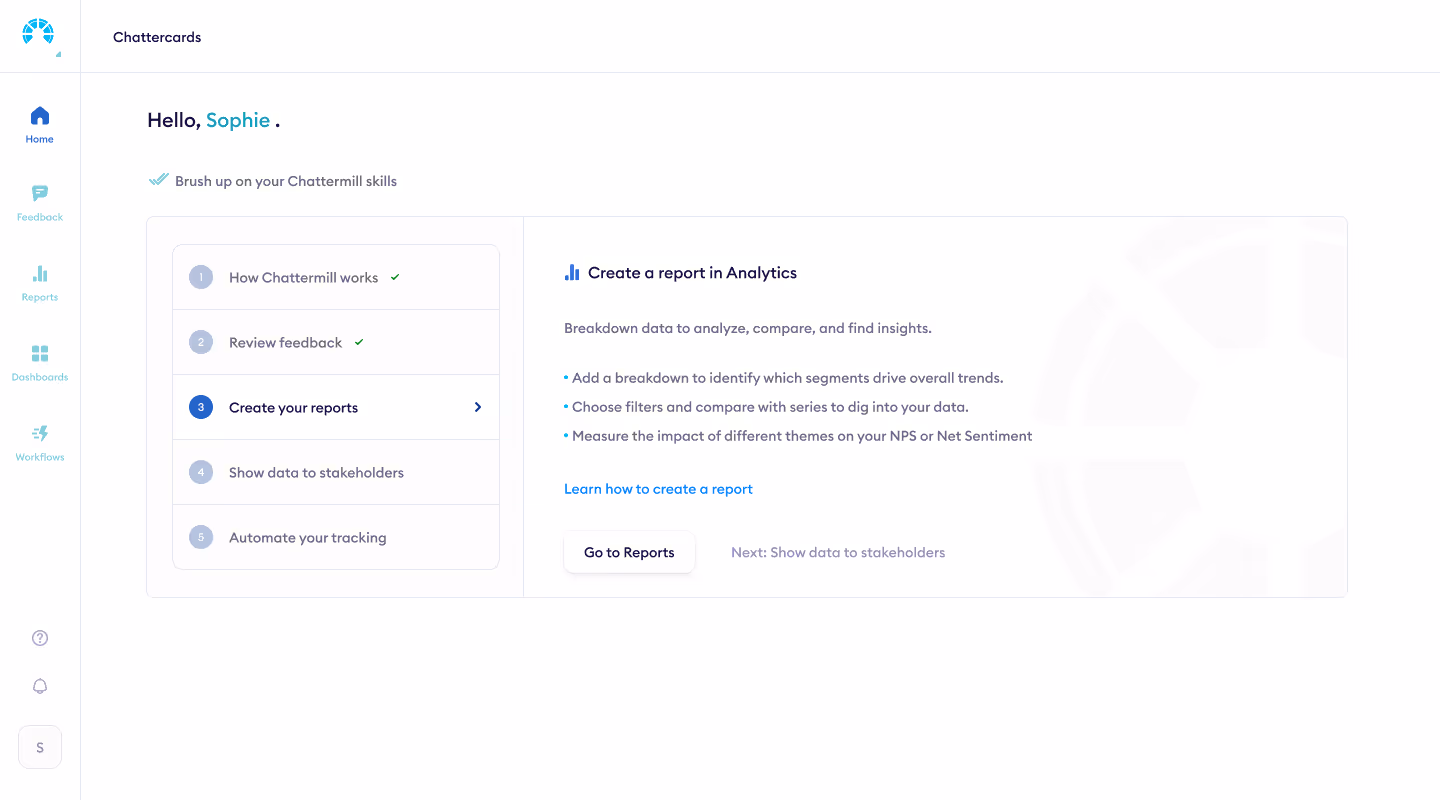The width and height of the screenshot is (1440, 800).
Task: Open the Reports bar chart icon
Action: [x=40, y=273]
